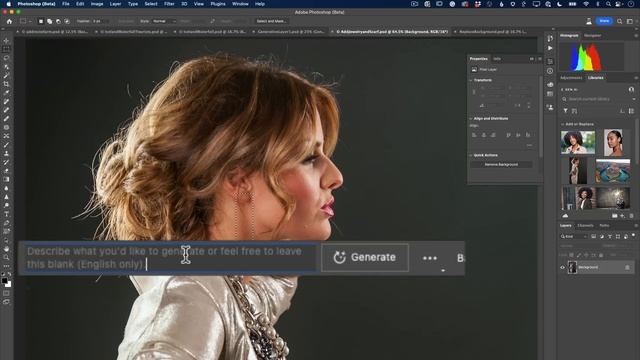Open the Kind filter dropdown in Layers
This screenshot has height=360, width=640.
pyautogui.click(x=574, y=236)
